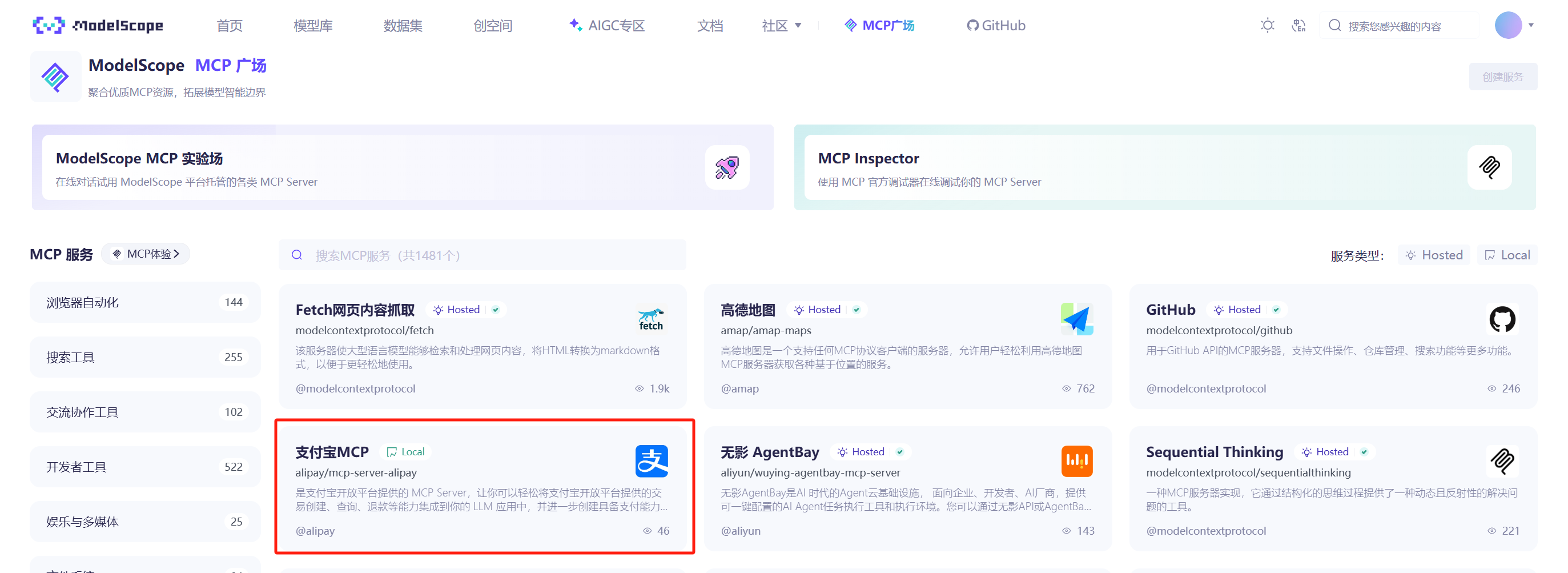Open MCP广场 navigation tab
Viewport: 1568px width, 573px height.
pos(879,26)
